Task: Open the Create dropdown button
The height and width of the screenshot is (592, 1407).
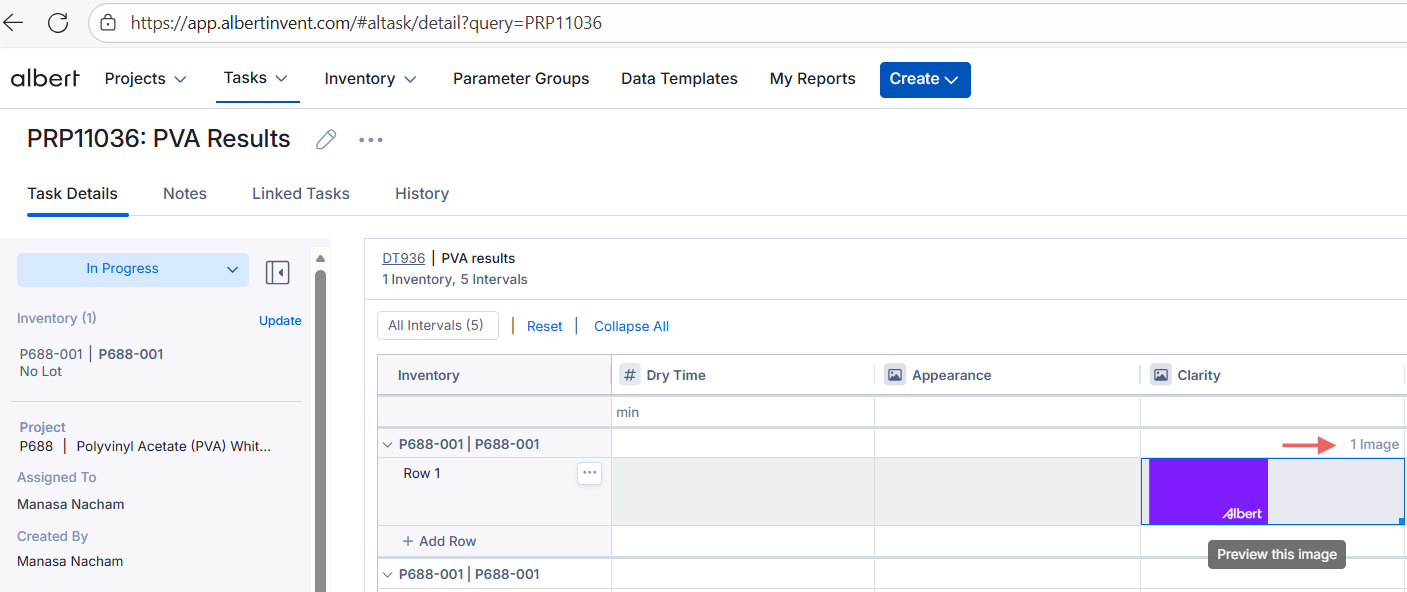Action: (x=924, y=80)
